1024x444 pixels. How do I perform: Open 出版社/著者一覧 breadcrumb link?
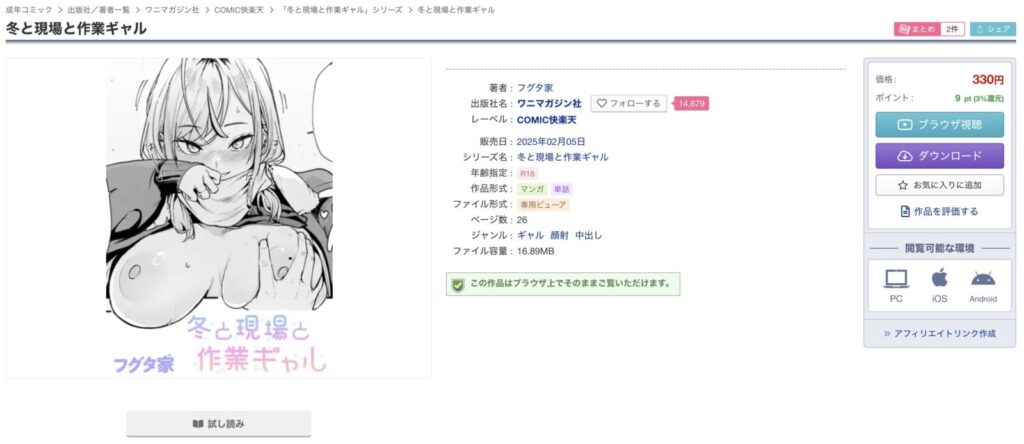click(99, 10)
